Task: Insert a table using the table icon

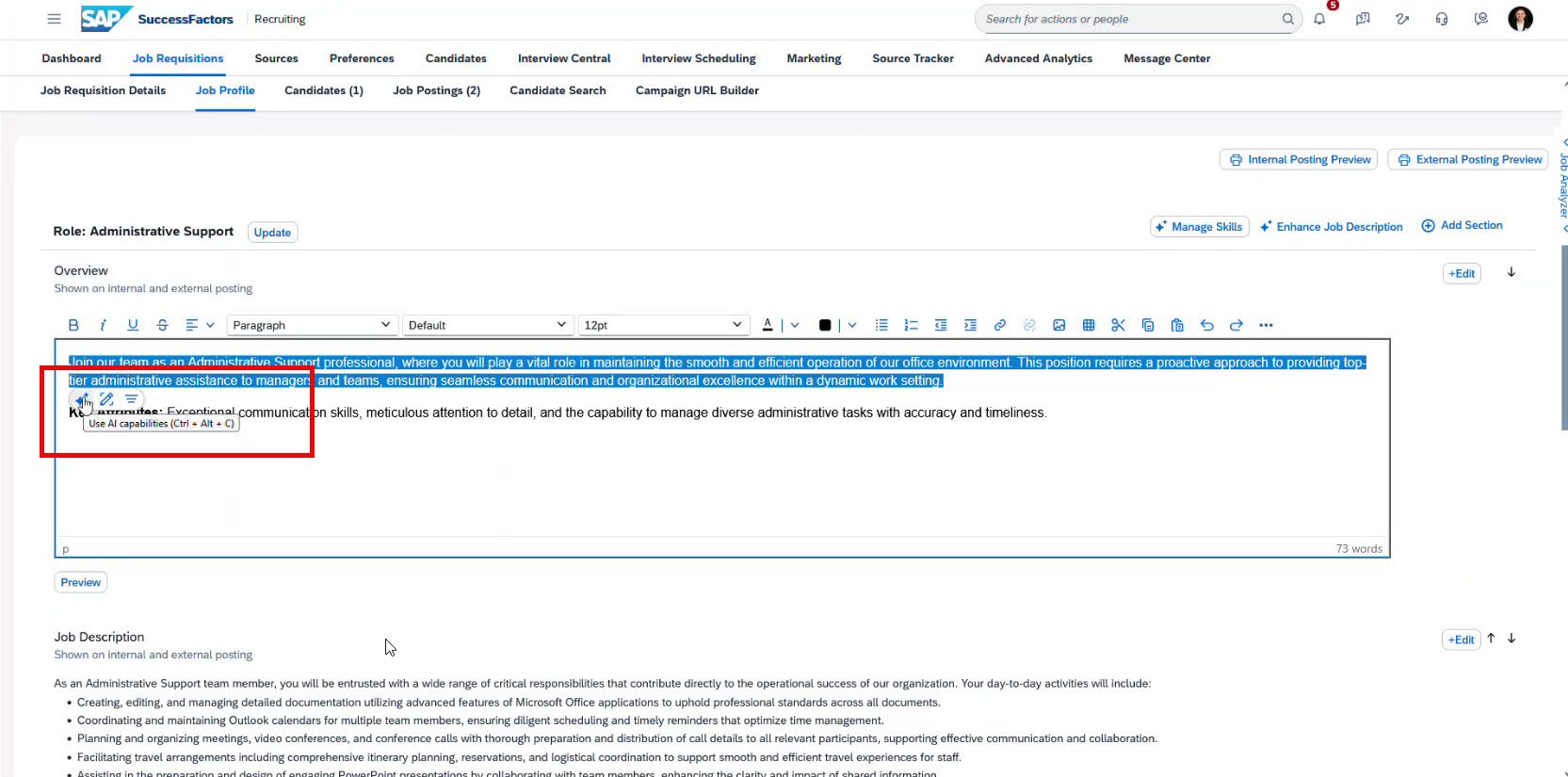Action: pos(1089,325)
